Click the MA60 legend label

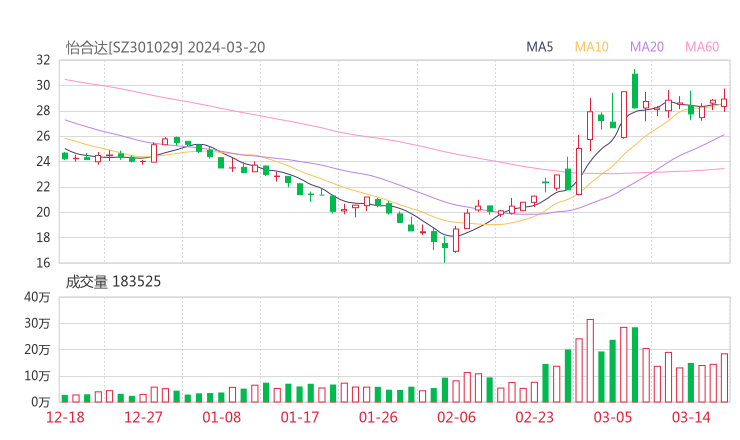coord(702,47)
